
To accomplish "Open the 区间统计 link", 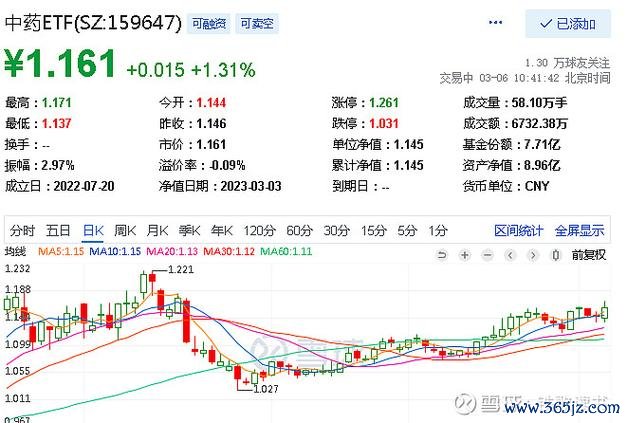I will pyautogui.click(x=518, y=231).
